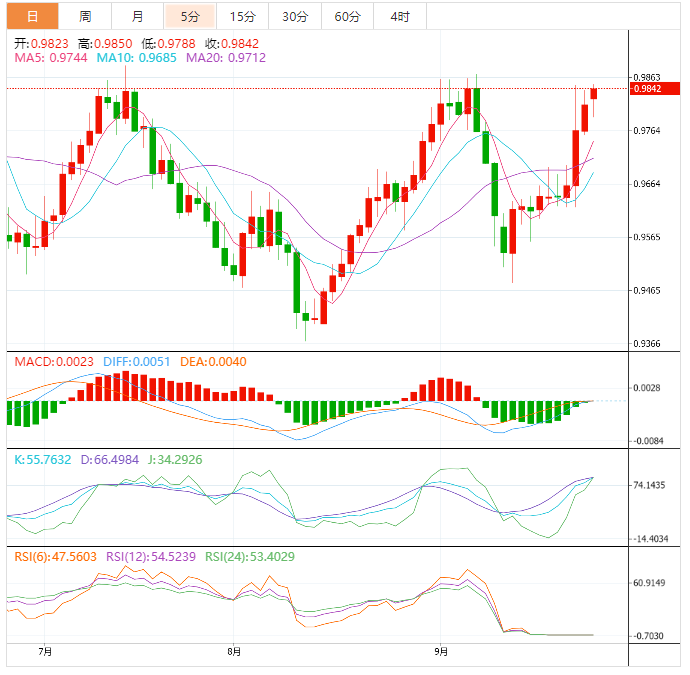Click the RSI(6) indicator label
The width and height of the screenshot is (690, 675).
pos(55,556)
